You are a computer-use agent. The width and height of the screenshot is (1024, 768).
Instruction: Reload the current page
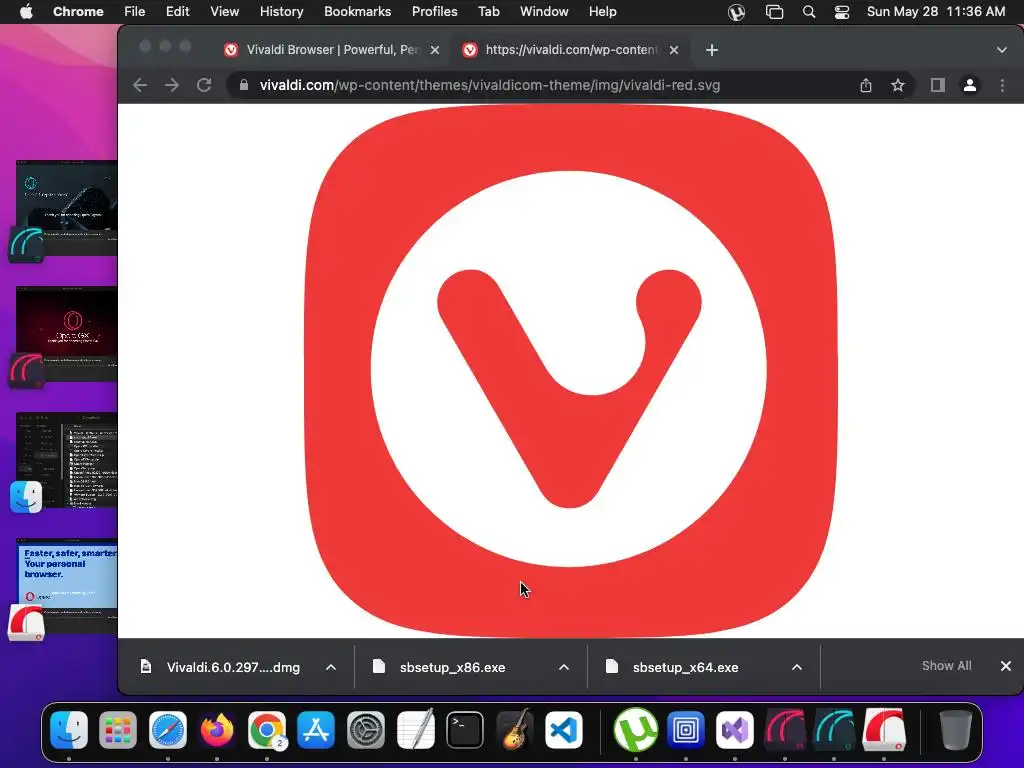click(204, 85)
